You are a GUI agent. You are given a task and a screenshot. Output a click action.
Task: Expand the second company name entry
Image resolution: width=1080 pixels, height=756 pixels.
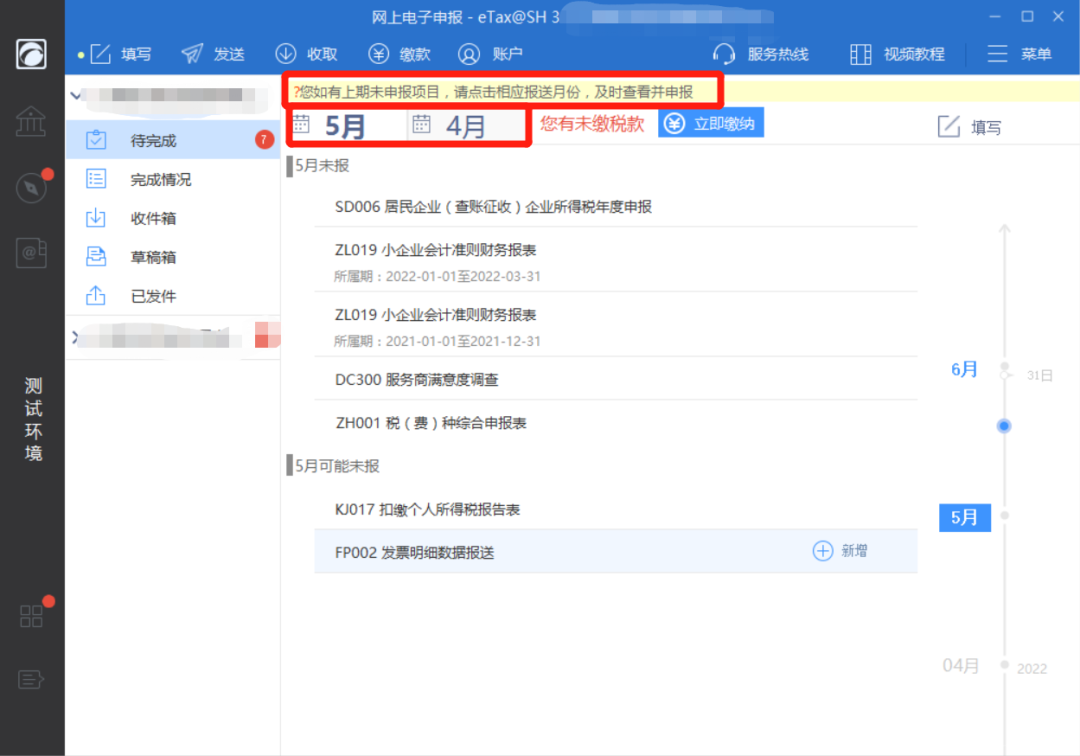(x=77, y=337)
